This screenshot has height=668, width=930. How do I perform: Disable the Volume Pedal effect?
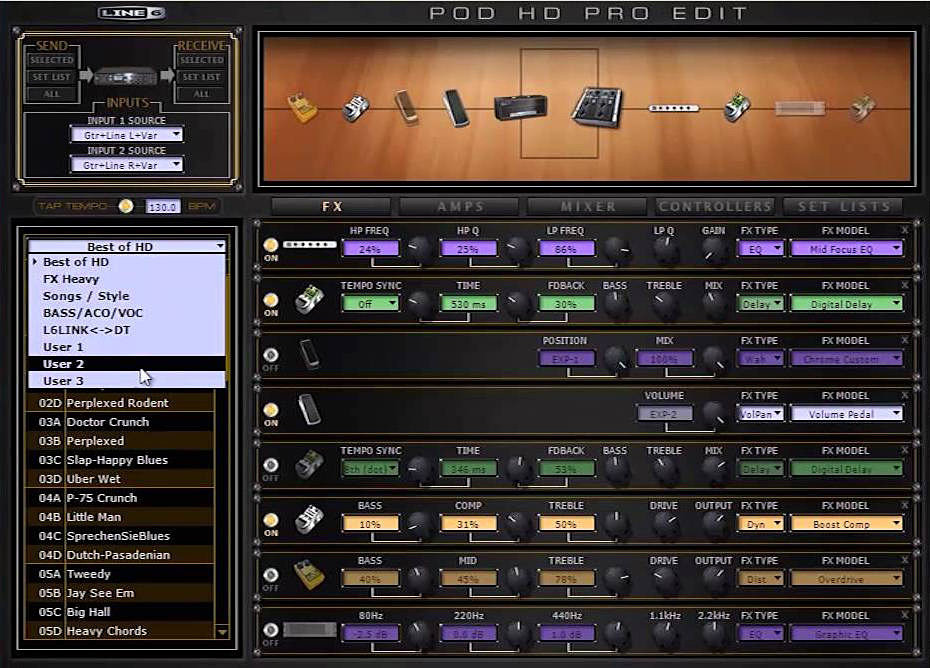tap(270, 410)
